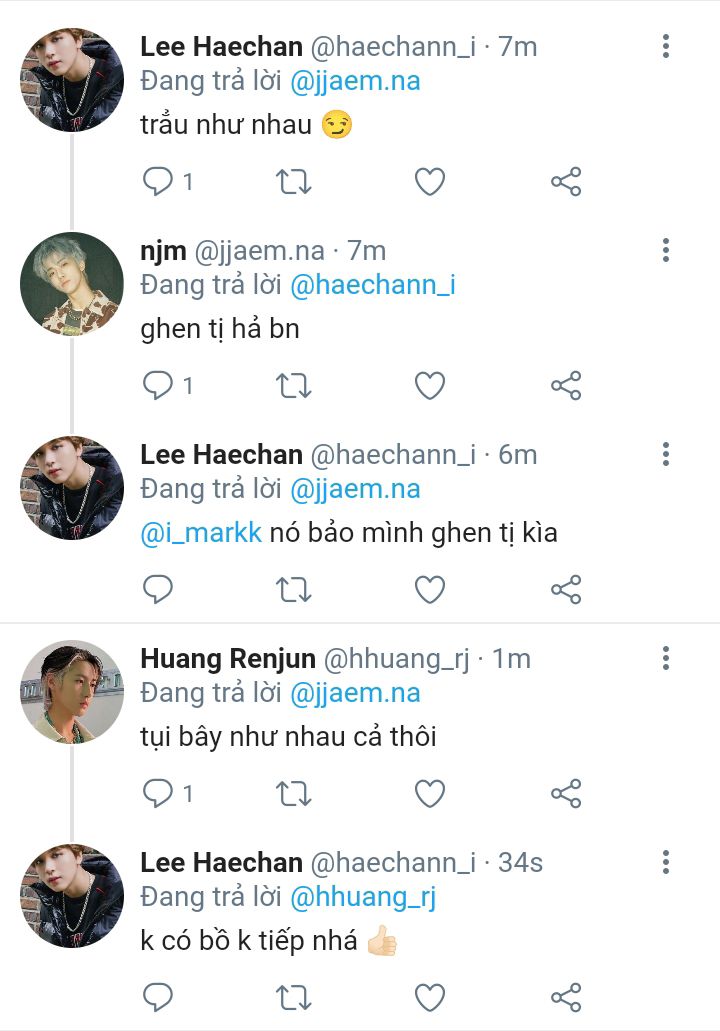This screenshot has width=720, height=1031.
Task: Open the Huang Renjun display name
Action: coord(228,658)
